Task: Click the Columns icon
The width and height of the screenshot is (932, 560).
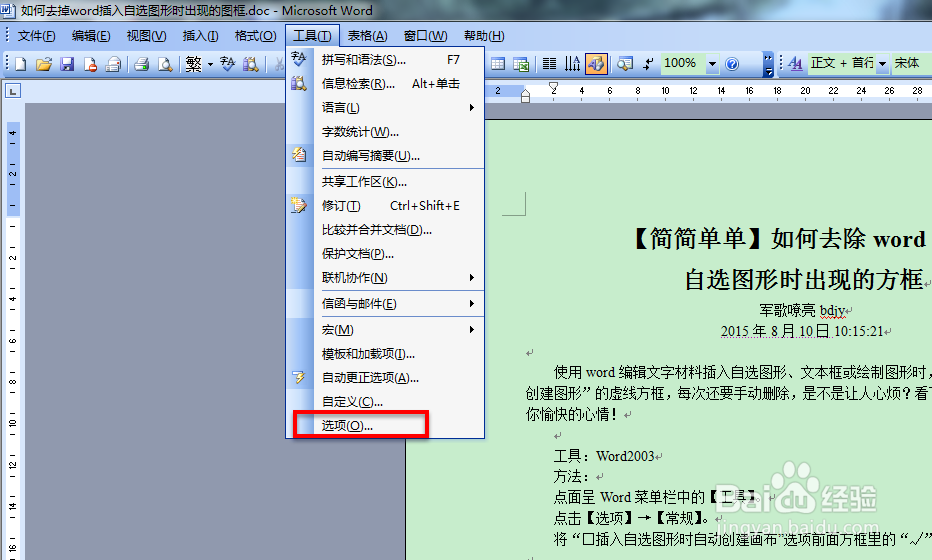Action: 550,64
